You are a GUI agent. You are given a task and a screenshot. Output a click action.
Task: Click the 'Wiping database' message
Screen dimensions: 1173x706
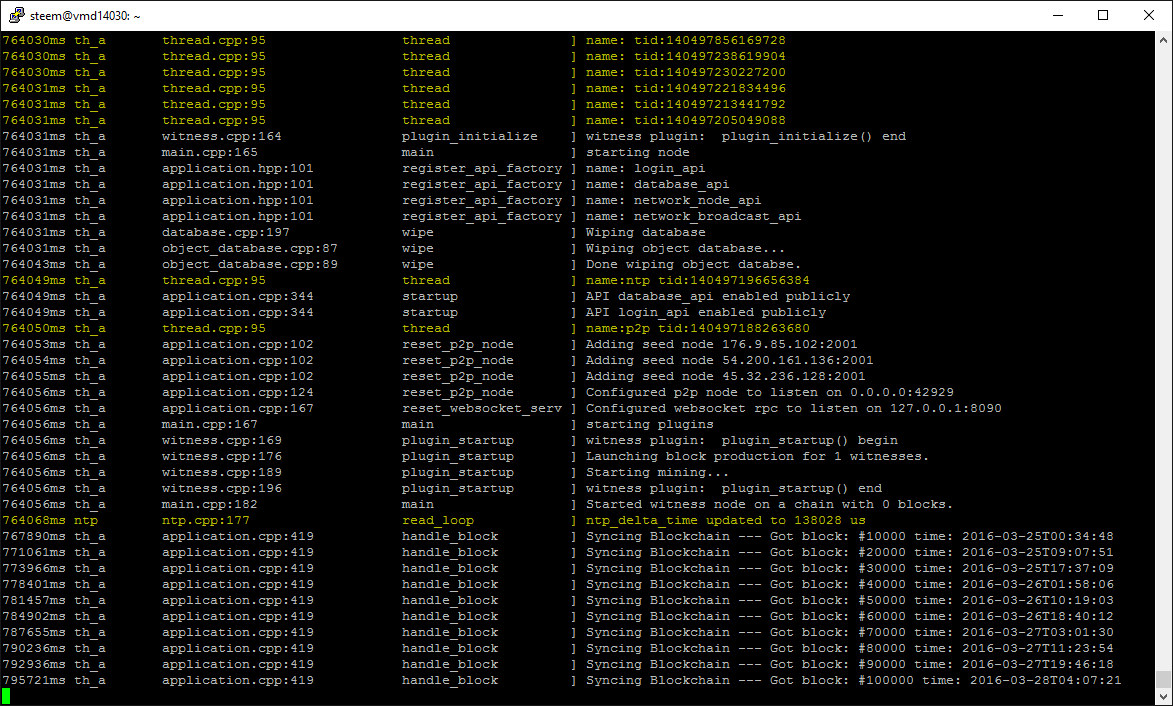(646, 233)
